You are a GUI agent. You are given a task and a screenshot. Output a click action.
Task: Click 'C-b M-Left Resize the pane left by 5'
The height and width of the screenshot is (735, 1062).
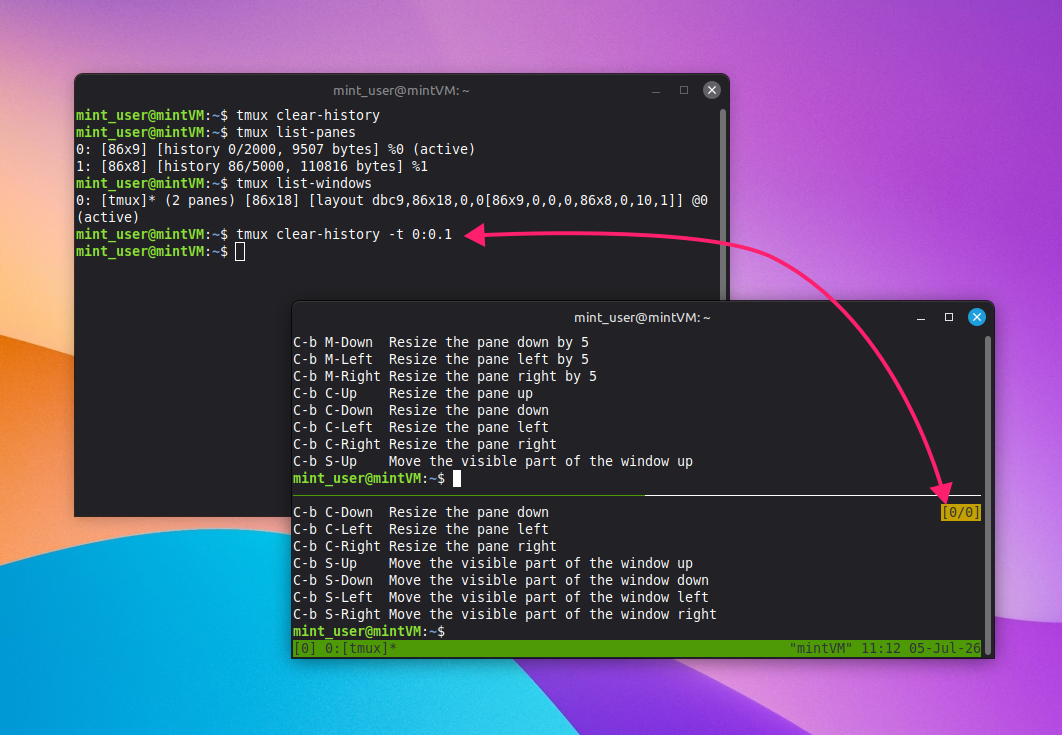(440, 360)
